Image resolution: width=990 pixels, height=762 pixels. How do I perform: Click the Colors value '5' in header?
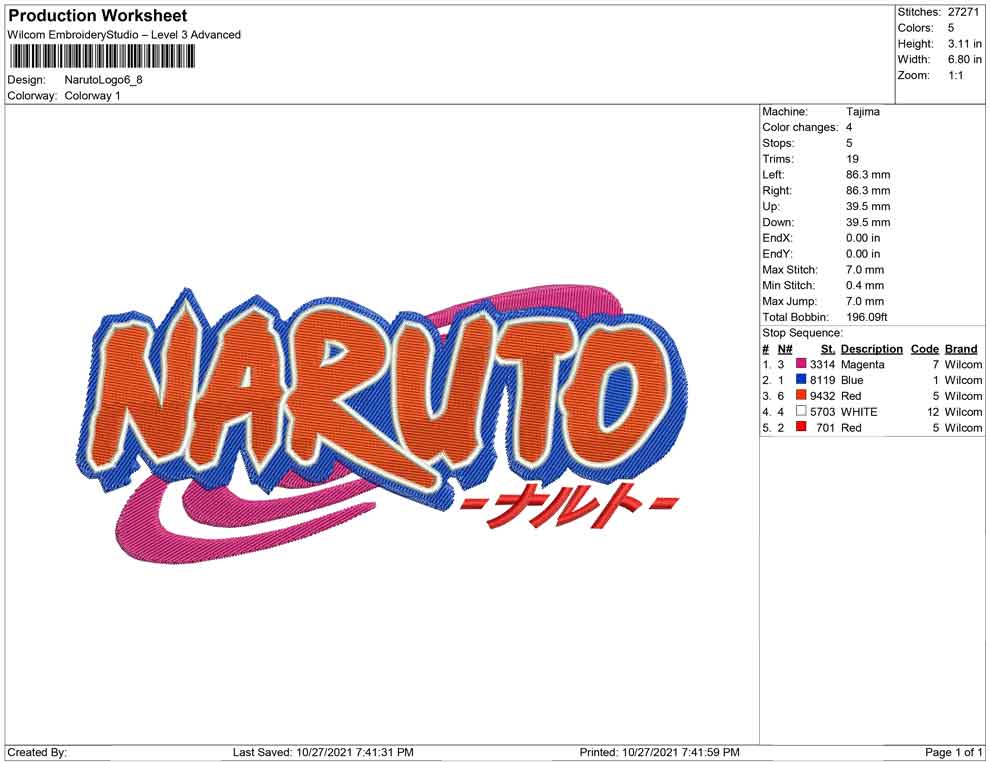tap(951, 28)
